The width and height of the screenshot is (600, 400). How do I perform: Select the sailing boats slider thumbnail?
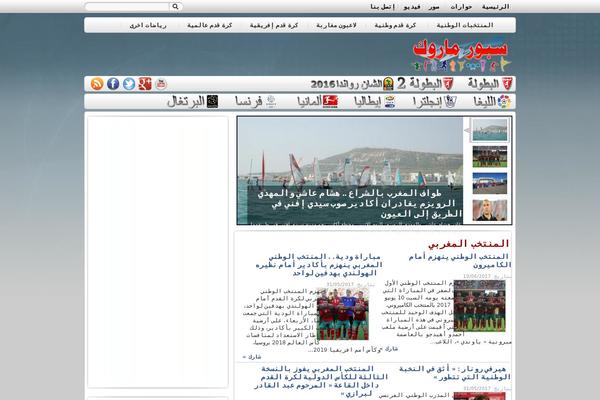[490, 130]
